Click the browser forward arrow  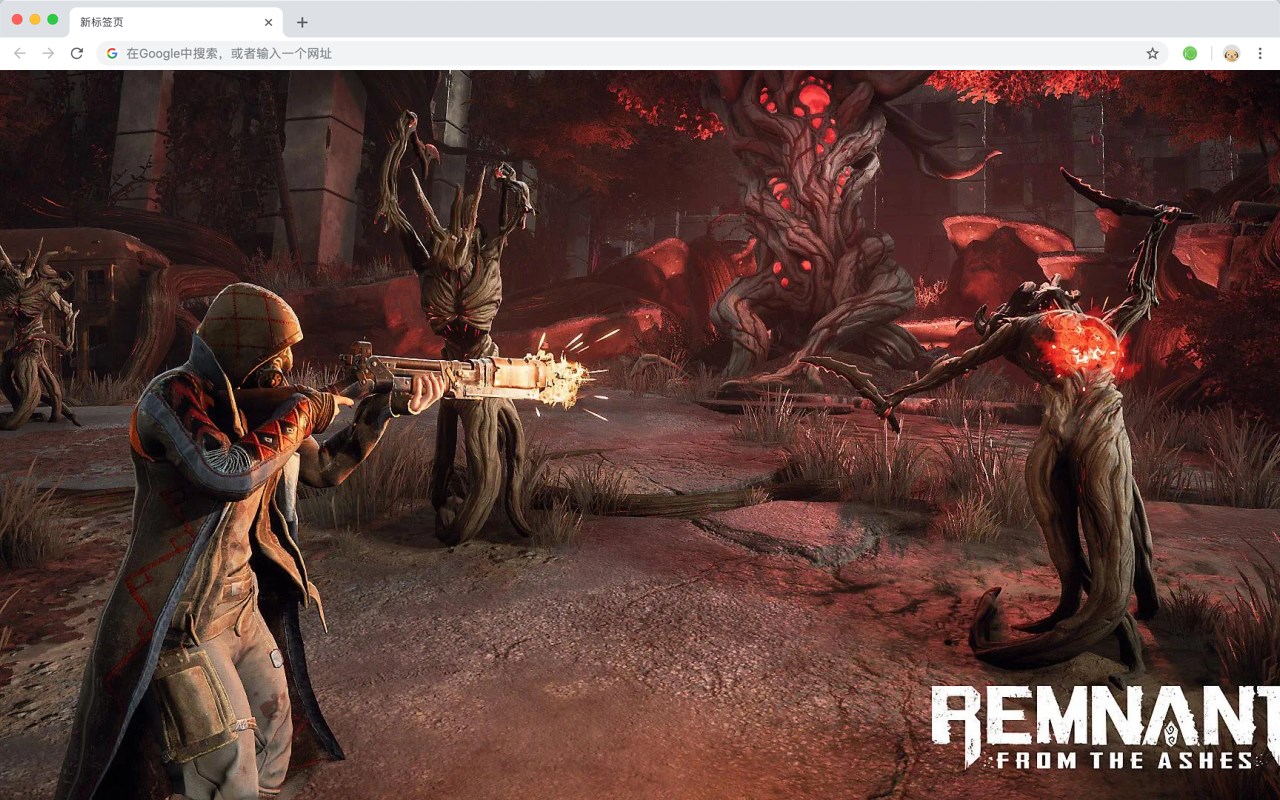(48, 53)
